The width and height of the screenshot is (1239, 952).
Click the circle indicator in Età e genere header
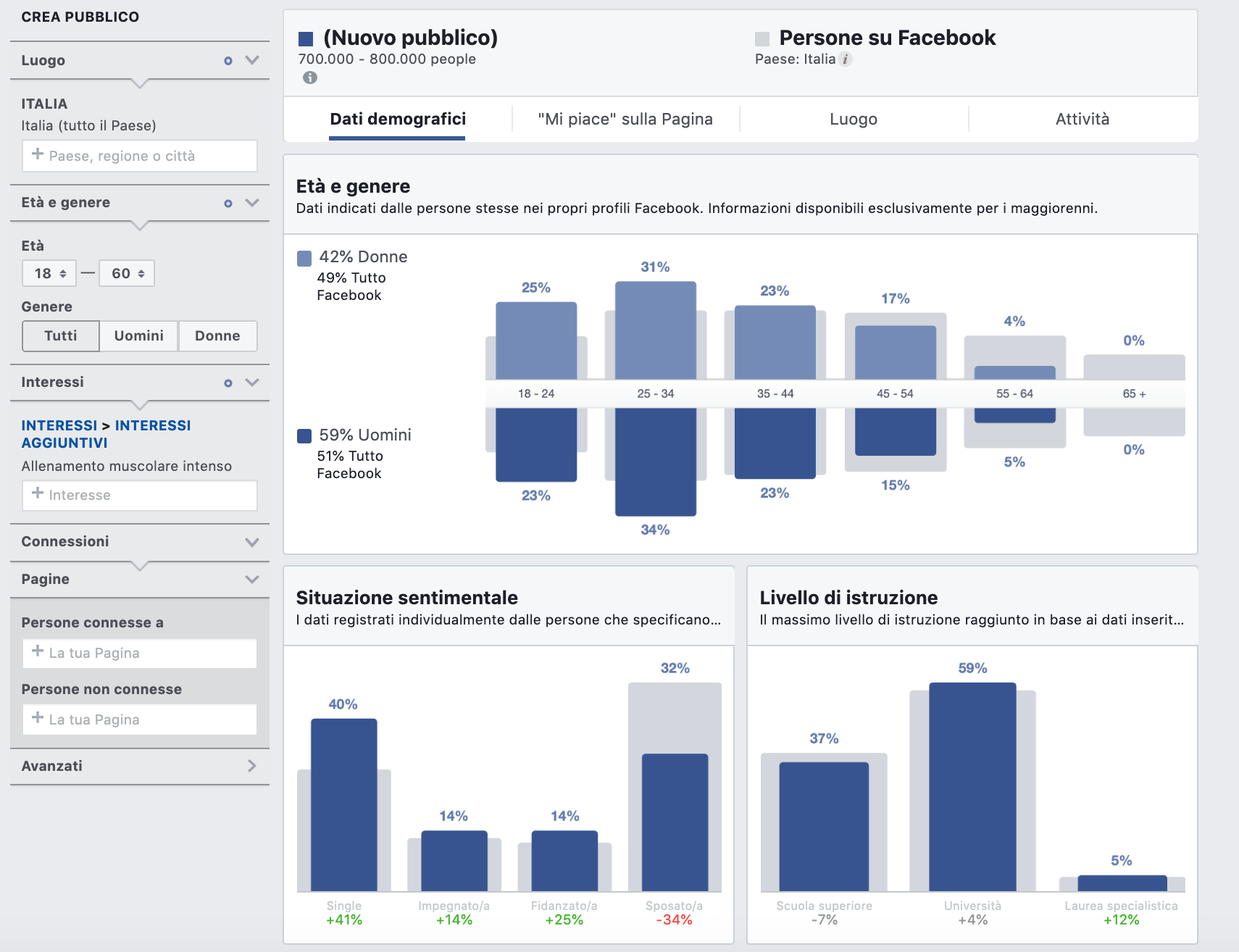pyautogui.click(x=228, y=204)
